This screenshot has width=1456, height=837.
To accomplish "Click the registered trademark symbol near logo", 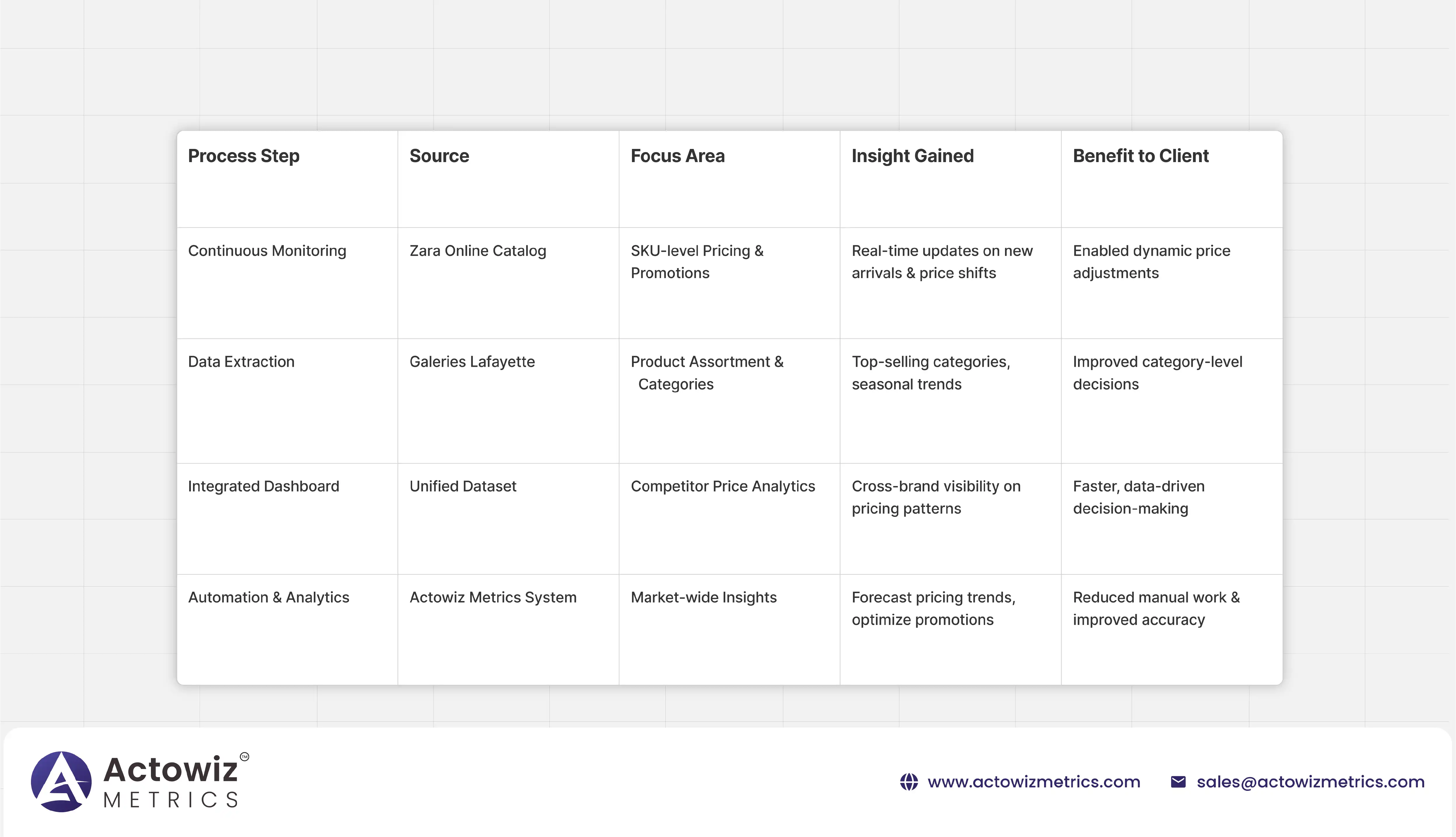I will (x=244, y=756).
